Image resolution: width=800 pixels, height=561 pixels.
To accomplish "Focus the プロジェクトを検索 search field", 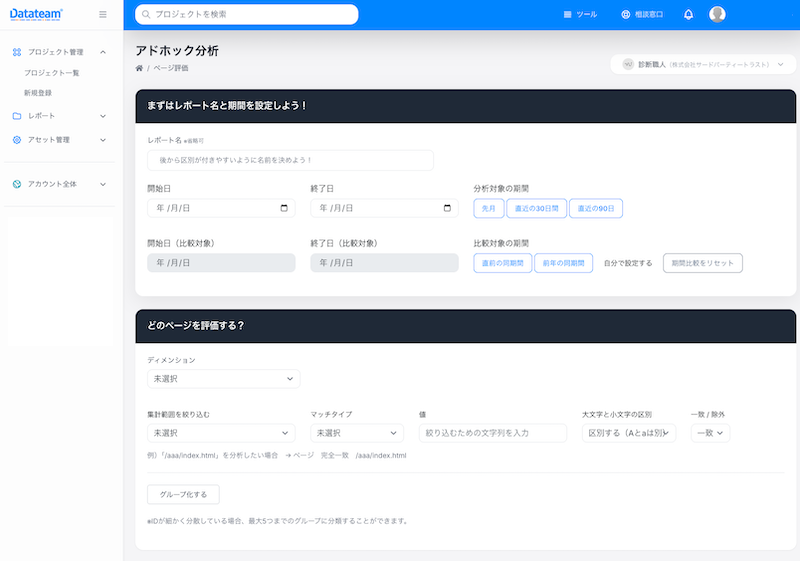I will [246, 14].
